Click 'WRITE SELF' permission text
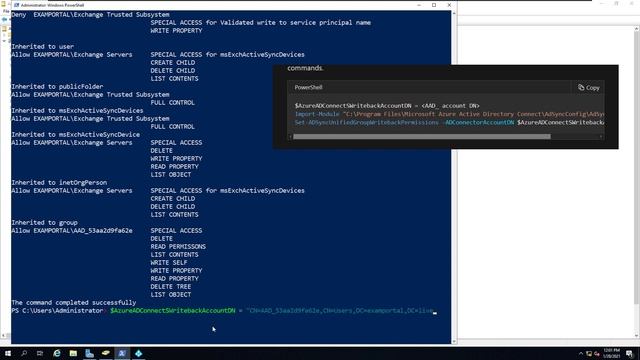 (x=169, y=262)
